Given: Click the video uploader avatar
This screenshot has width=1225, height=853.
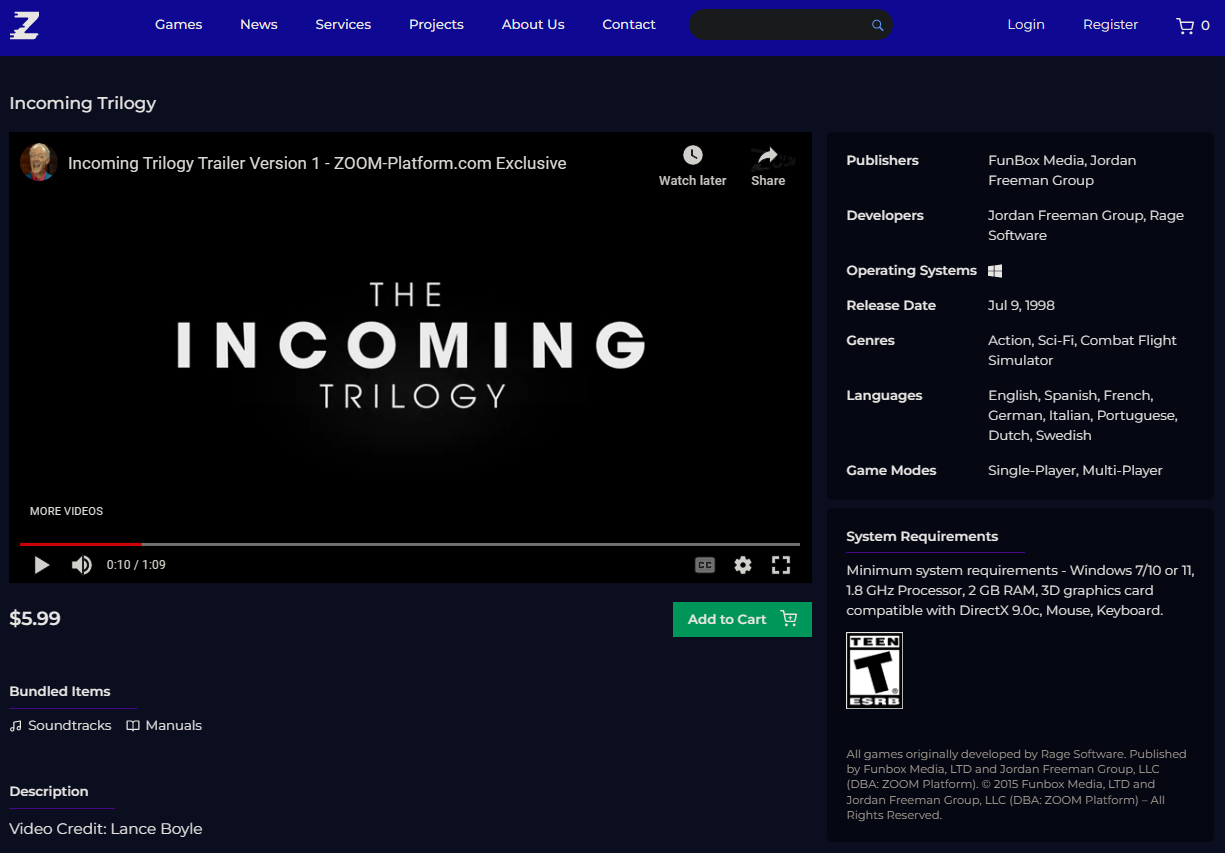Looking at the screenshot, I should click(x=38, y=162).
